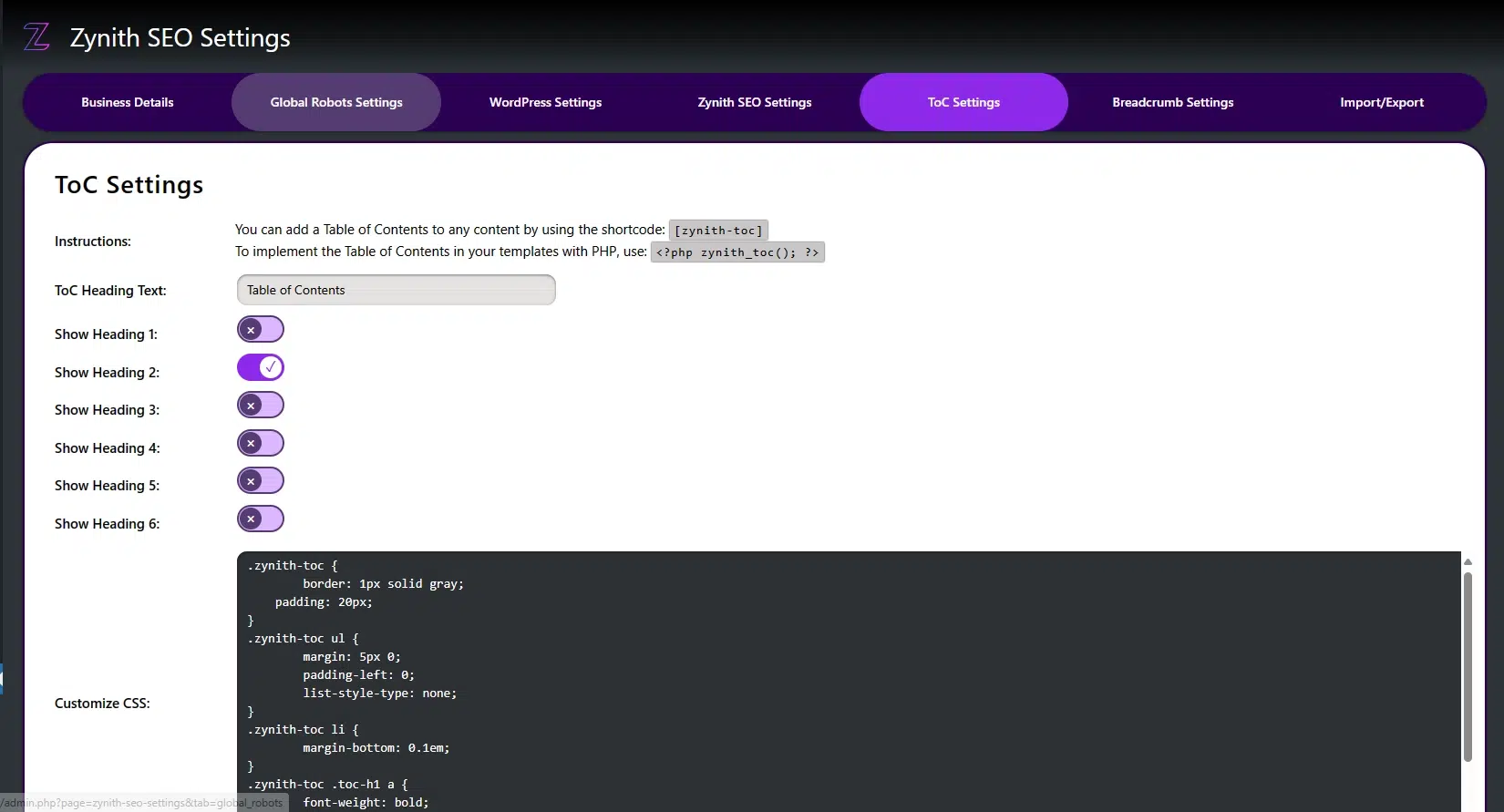Click the 'ToC Settings' page heading
This screenshot has width=1504, height=812.
click(129, 185)
